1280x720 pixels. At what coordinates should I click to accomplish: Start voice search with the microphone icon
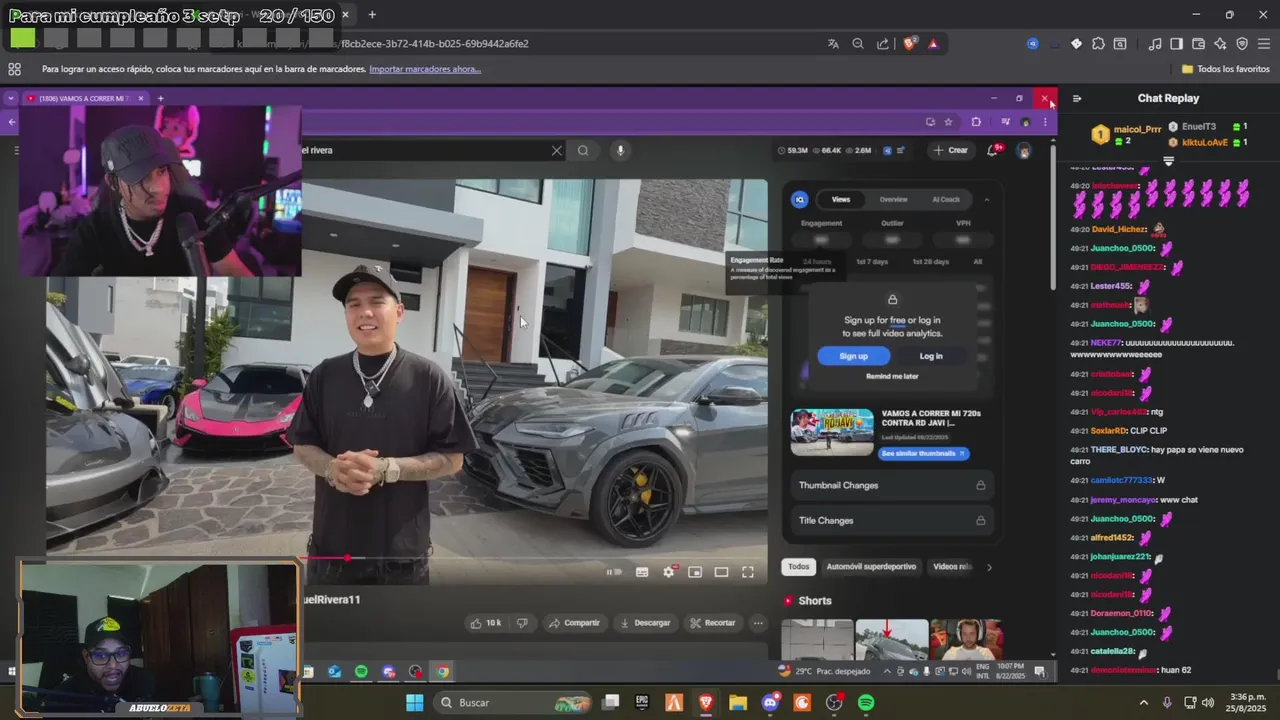(x=620, y=151)
